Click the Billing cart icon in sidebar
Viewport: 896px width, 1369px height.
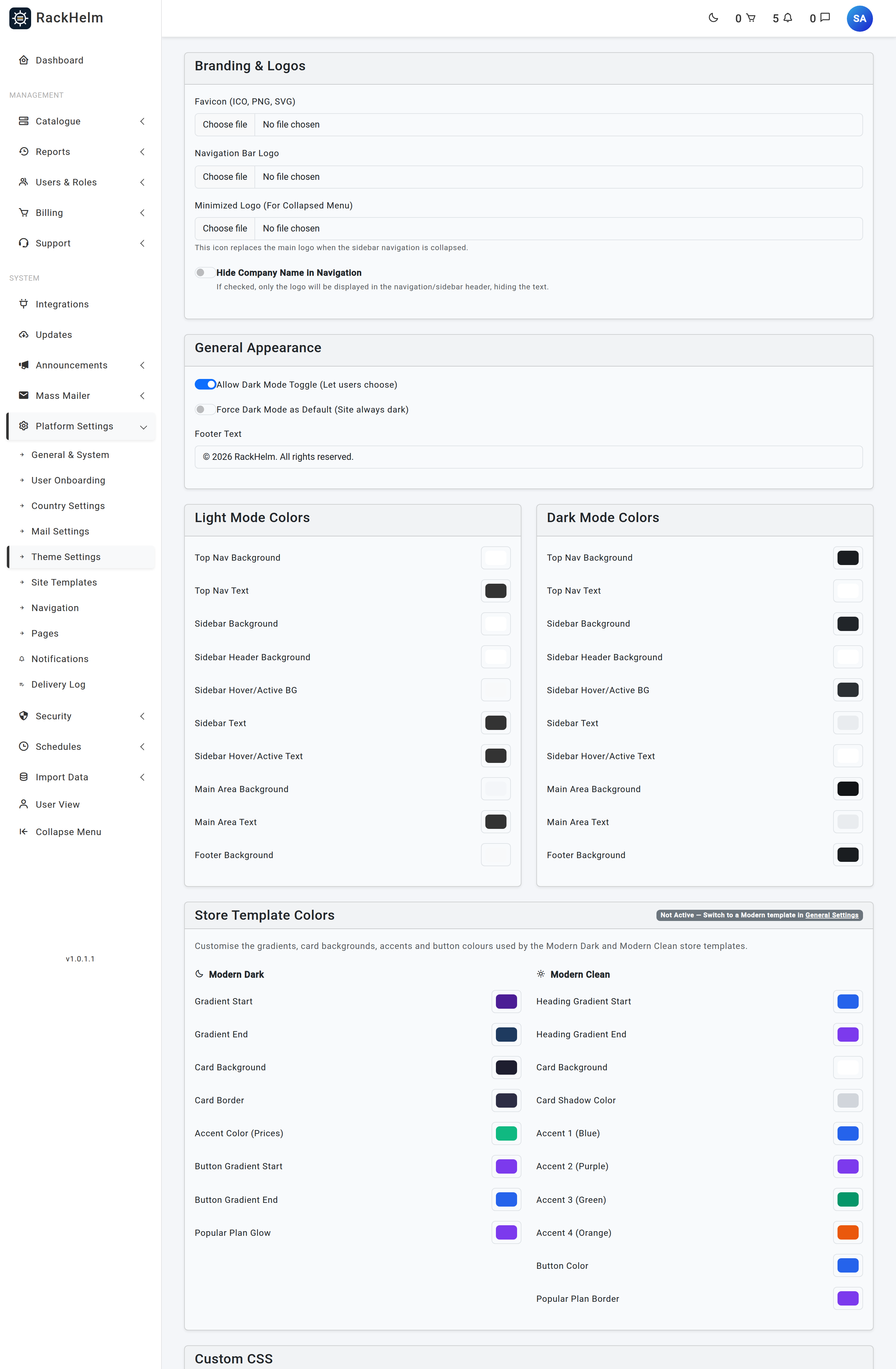[x=24, y=213]
